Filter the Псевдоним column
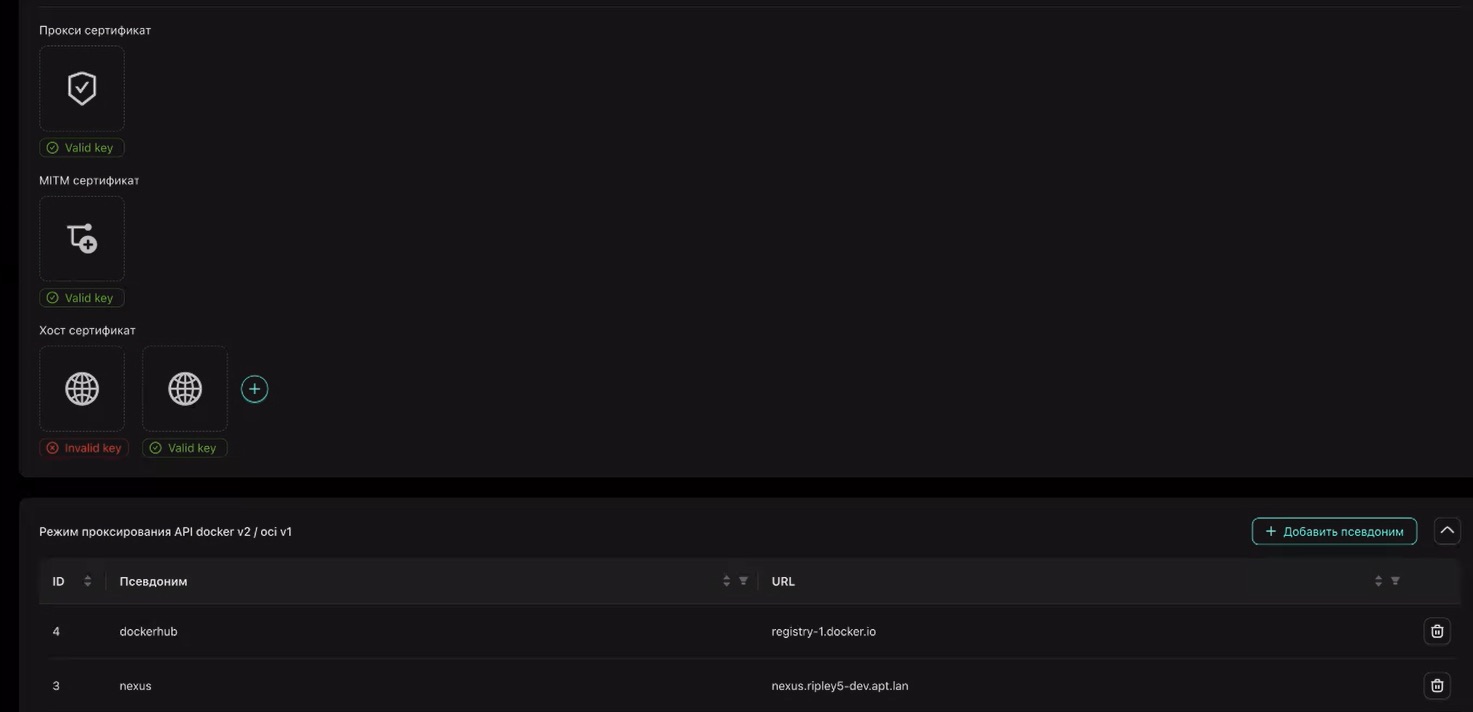 coord(743,581)
